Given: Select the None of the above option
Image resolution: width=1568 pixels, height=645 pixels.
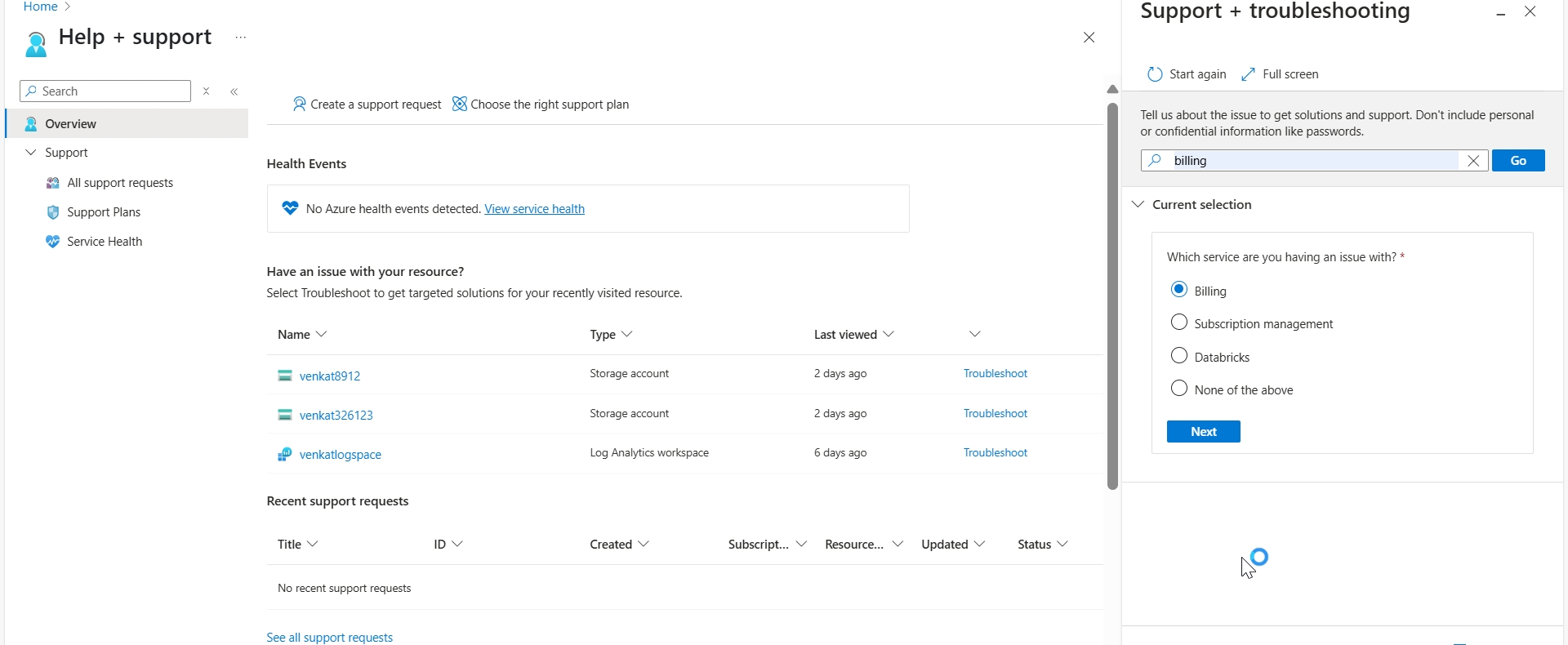Looking at the screenshot, I should [x=1179, y=388].
